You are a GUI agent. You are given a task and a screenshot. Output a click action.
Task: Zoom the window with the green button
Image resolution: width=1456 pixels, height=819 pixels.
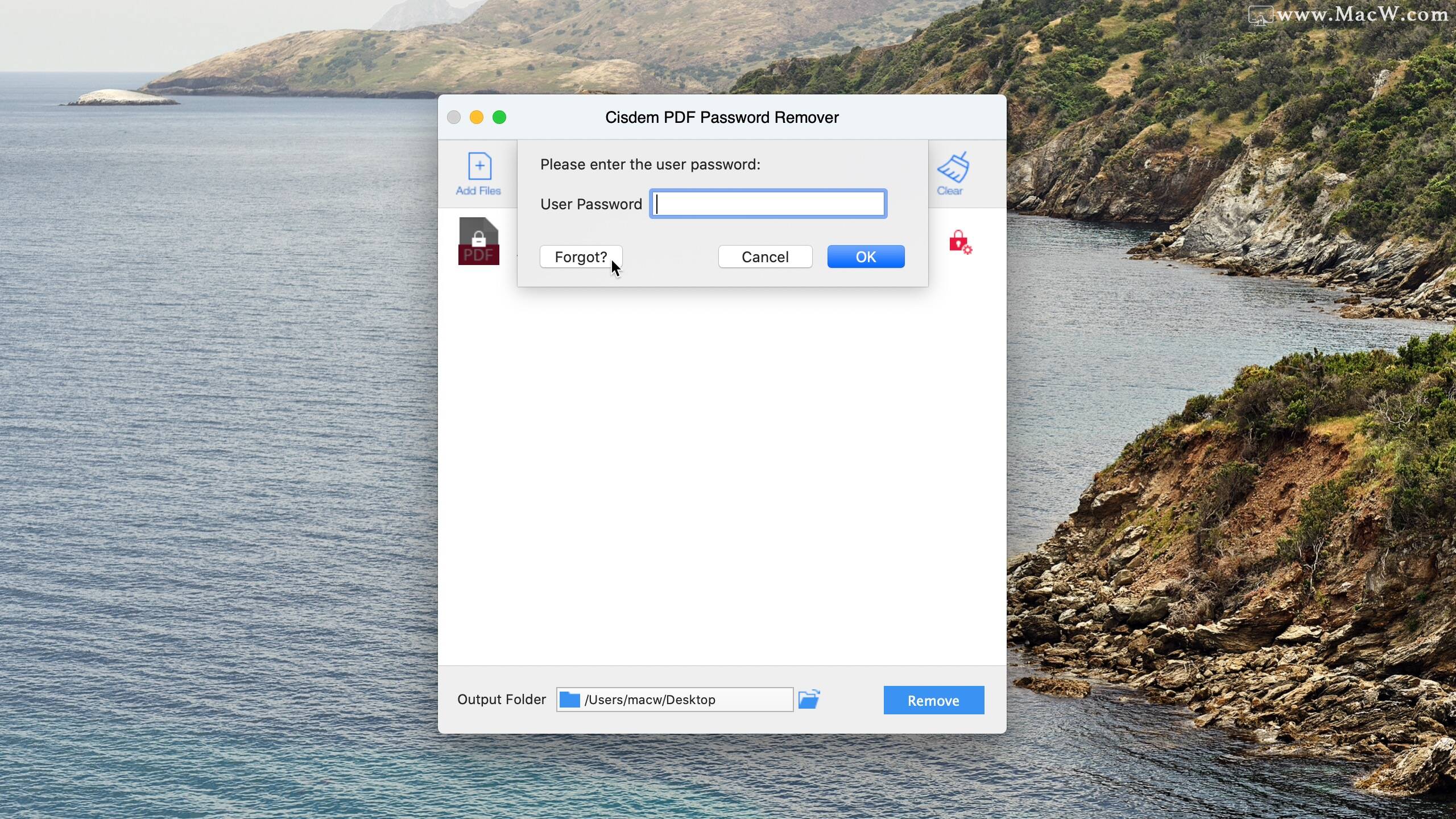499,117
